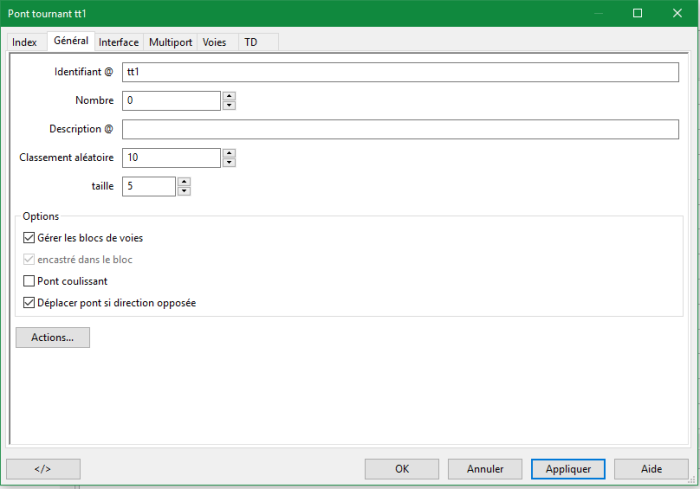Open the Actions... dialog
Screen dimensions: 700x489
click(x=52, y=338)
